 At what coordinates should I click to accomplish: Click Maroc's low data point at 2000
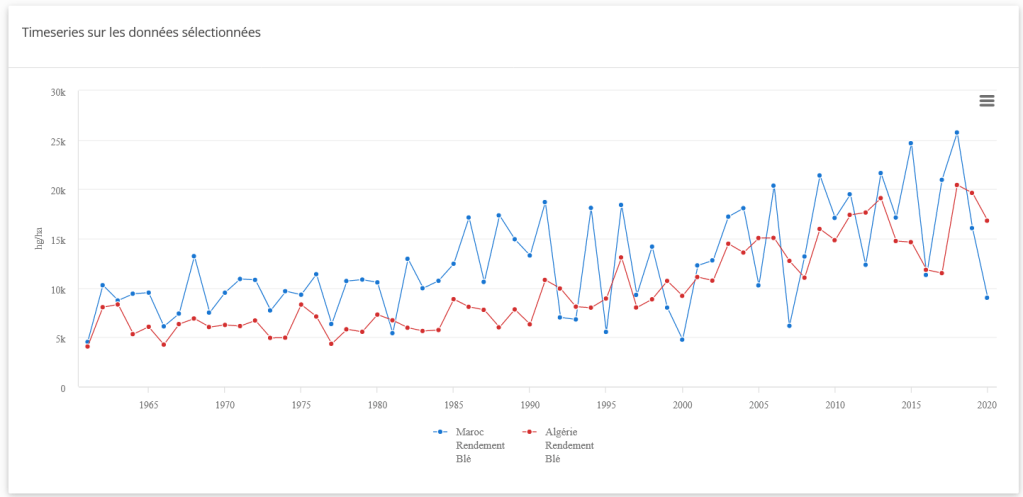[x=682, y=340]
